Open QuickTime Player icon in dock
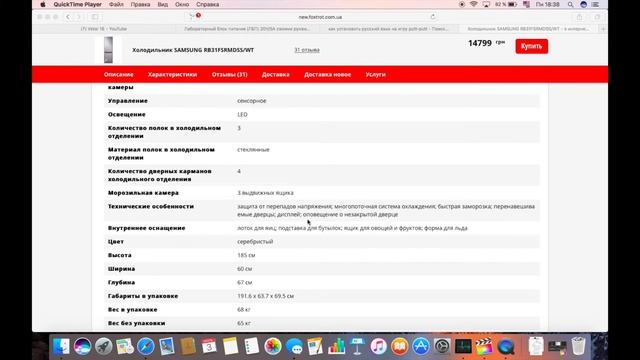 pyautogui.click(x=506, y=347)
